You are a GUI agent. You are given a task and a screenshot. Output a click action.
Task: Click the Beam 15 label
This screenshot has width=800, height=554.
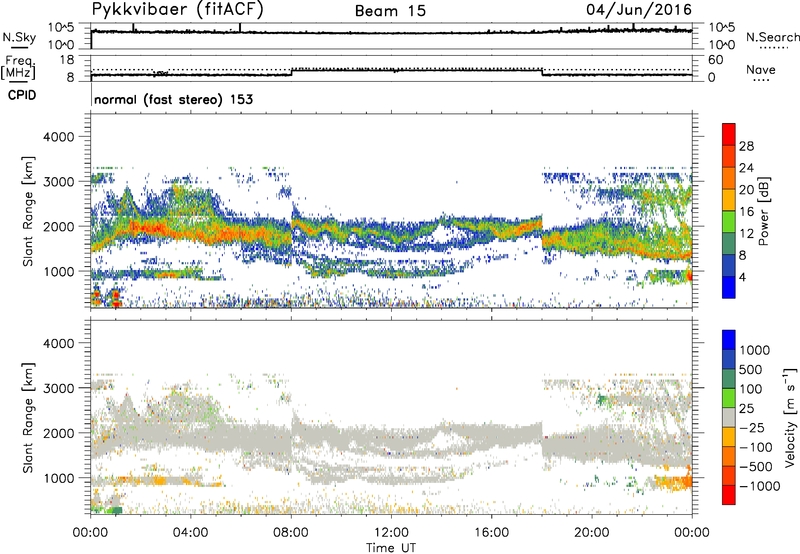[390, 11]
